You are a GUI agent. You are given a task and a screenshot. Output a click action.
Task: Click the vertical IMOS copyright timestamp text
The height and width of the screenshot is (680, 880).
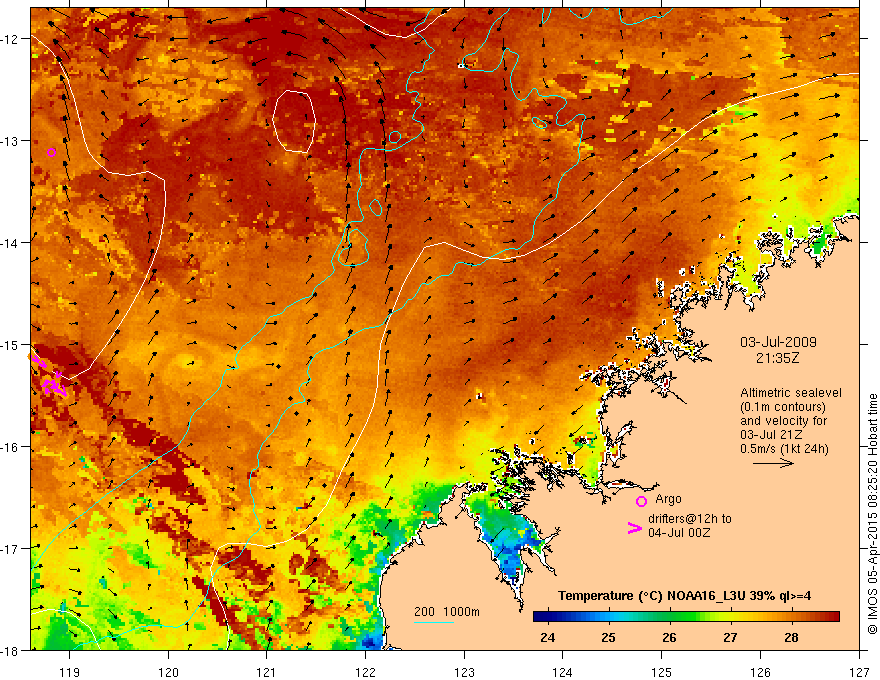(872, 513)
